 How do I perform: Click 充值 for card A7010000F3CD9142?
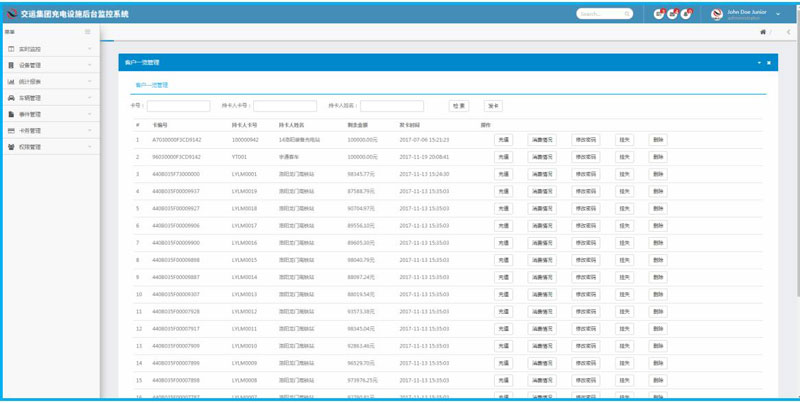pyautogui.click(x=503, y=140)
